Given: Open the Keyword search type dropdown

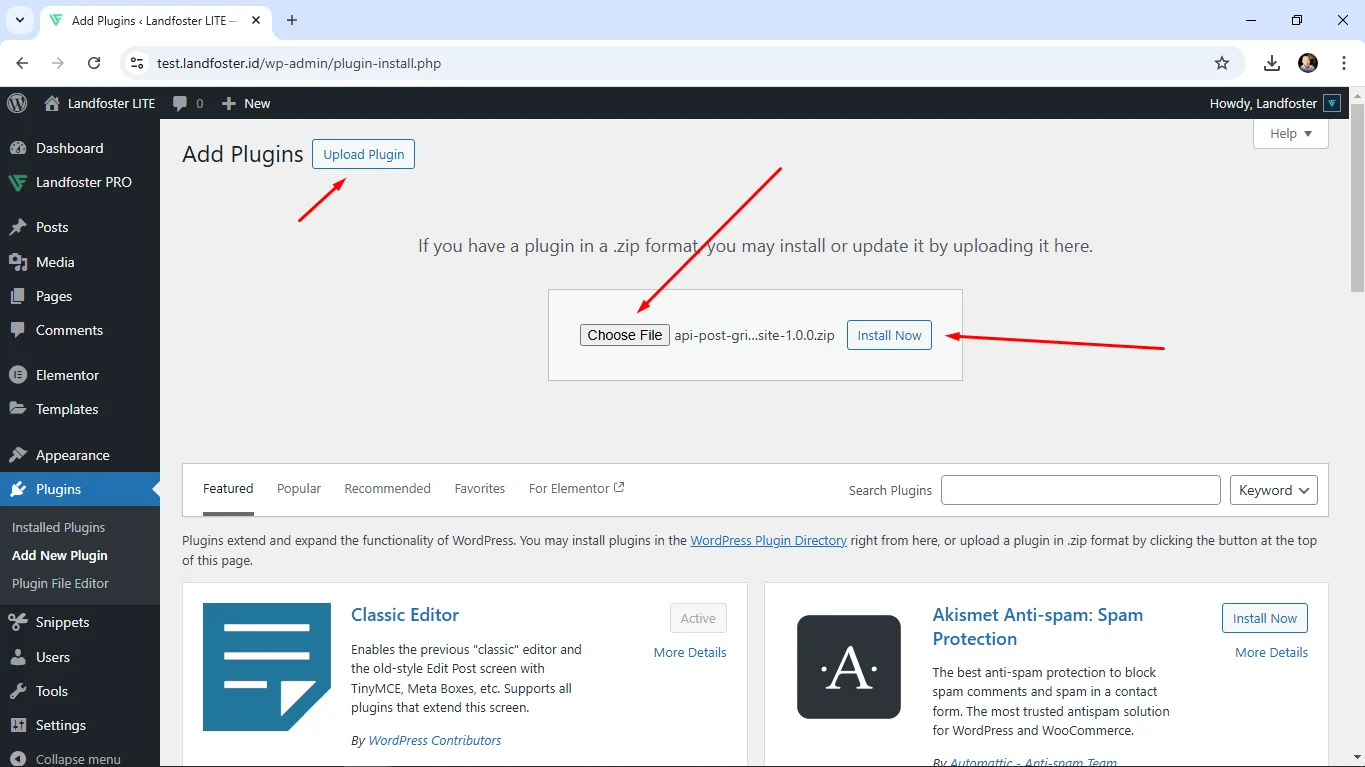Looking at the screenshot, I should (1274, 490).
